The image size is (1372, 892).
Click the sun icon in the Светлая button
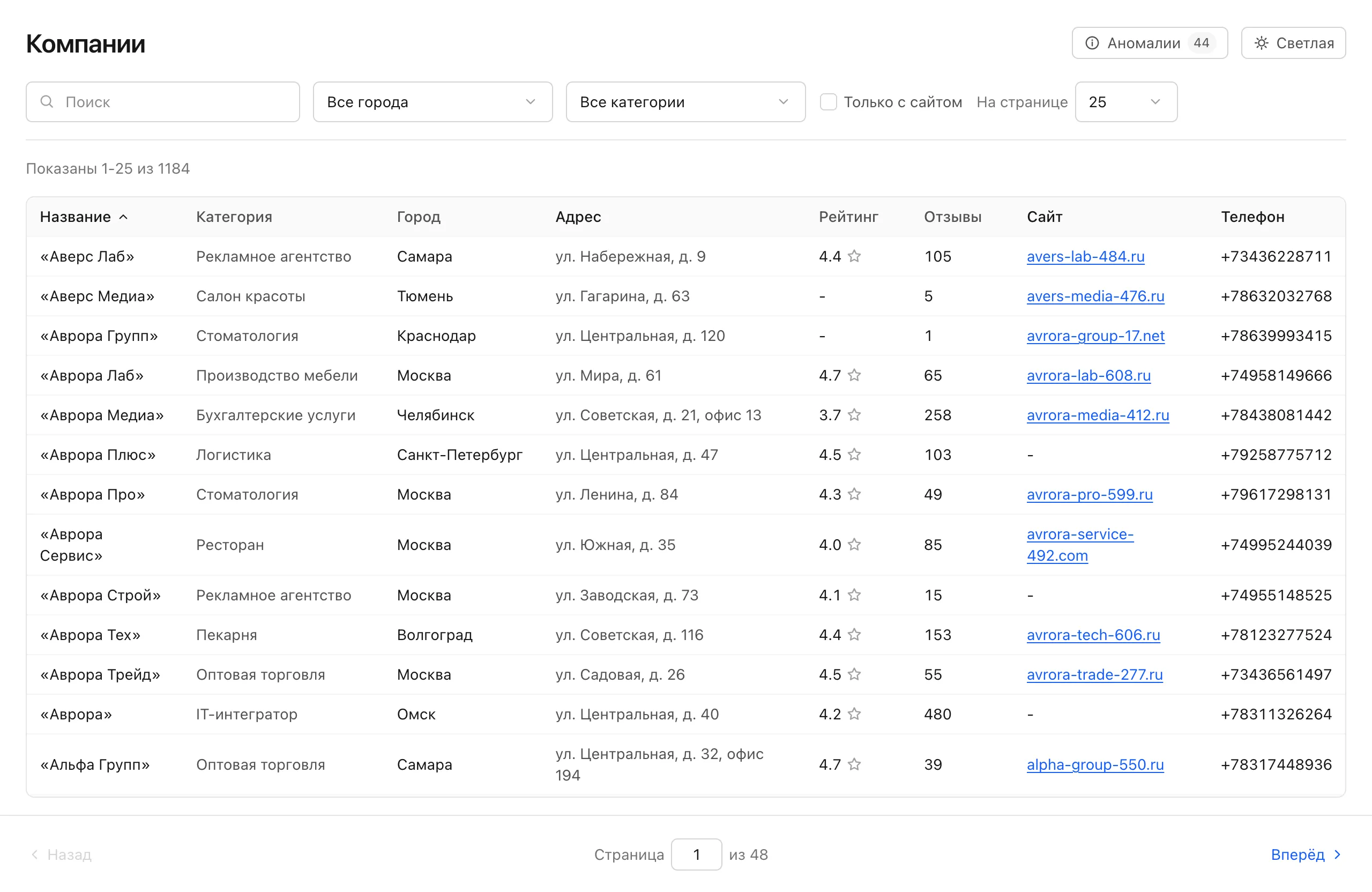click(x=1261, y=43)
